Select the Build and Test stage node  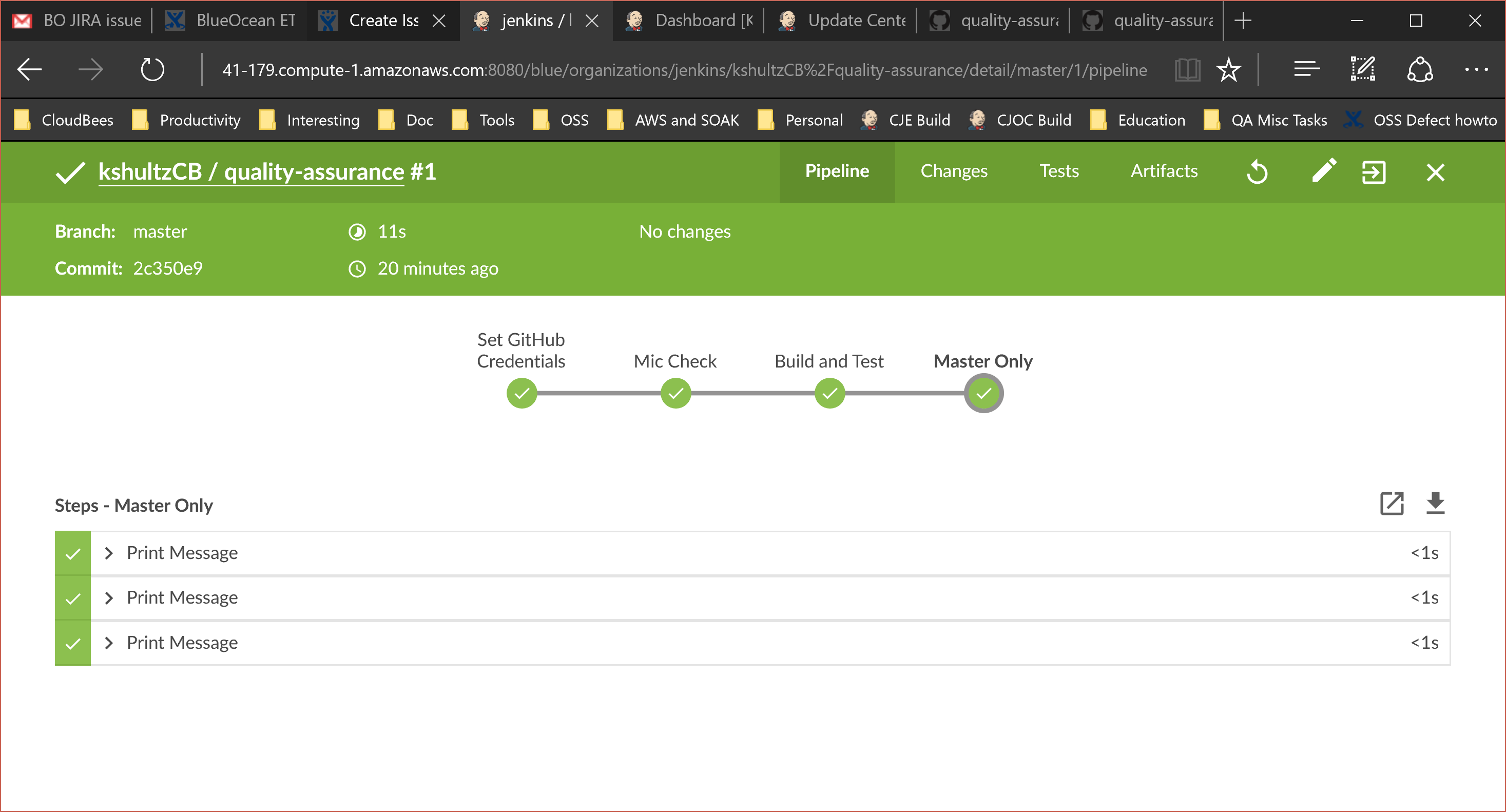[829, 394]
